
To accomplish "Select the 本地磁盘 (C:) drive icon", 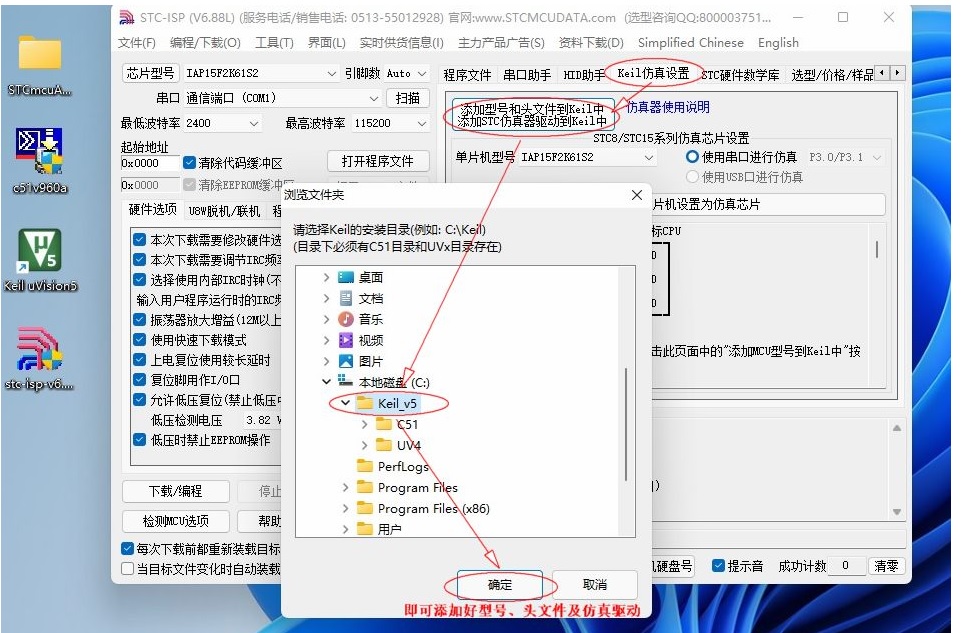I will [x=346, y=382].
